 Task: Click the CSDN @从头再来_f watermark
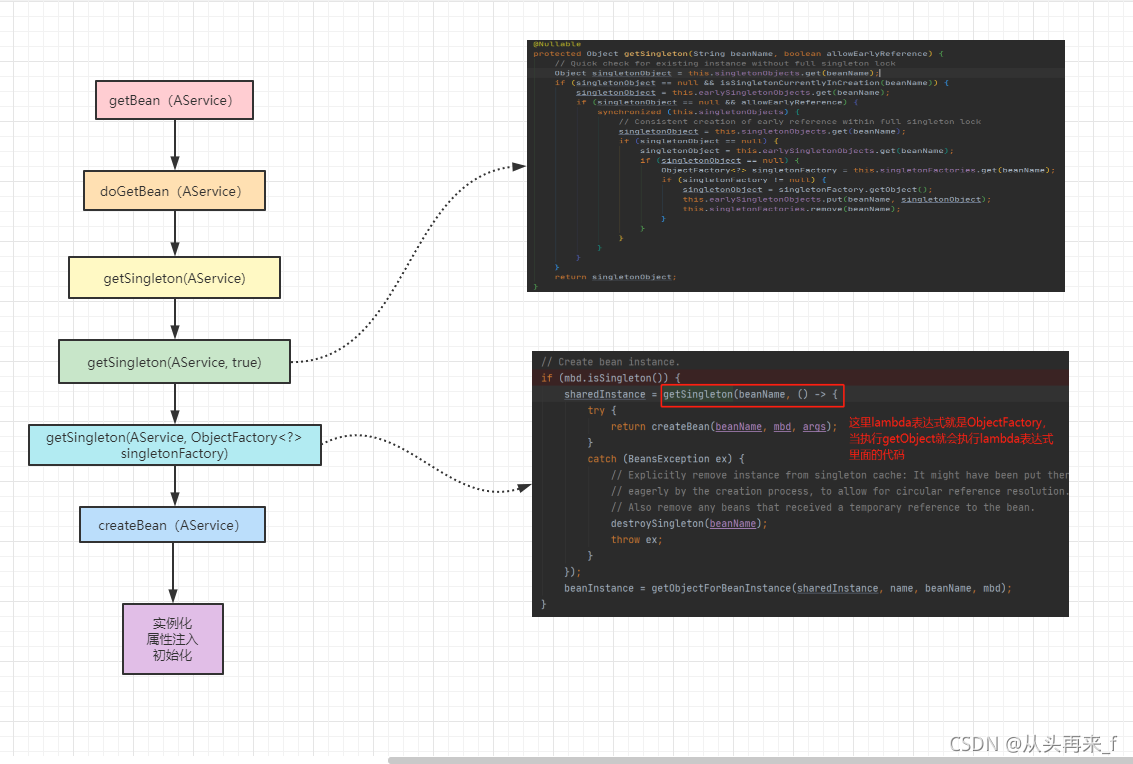click(x=1033, y=744)
